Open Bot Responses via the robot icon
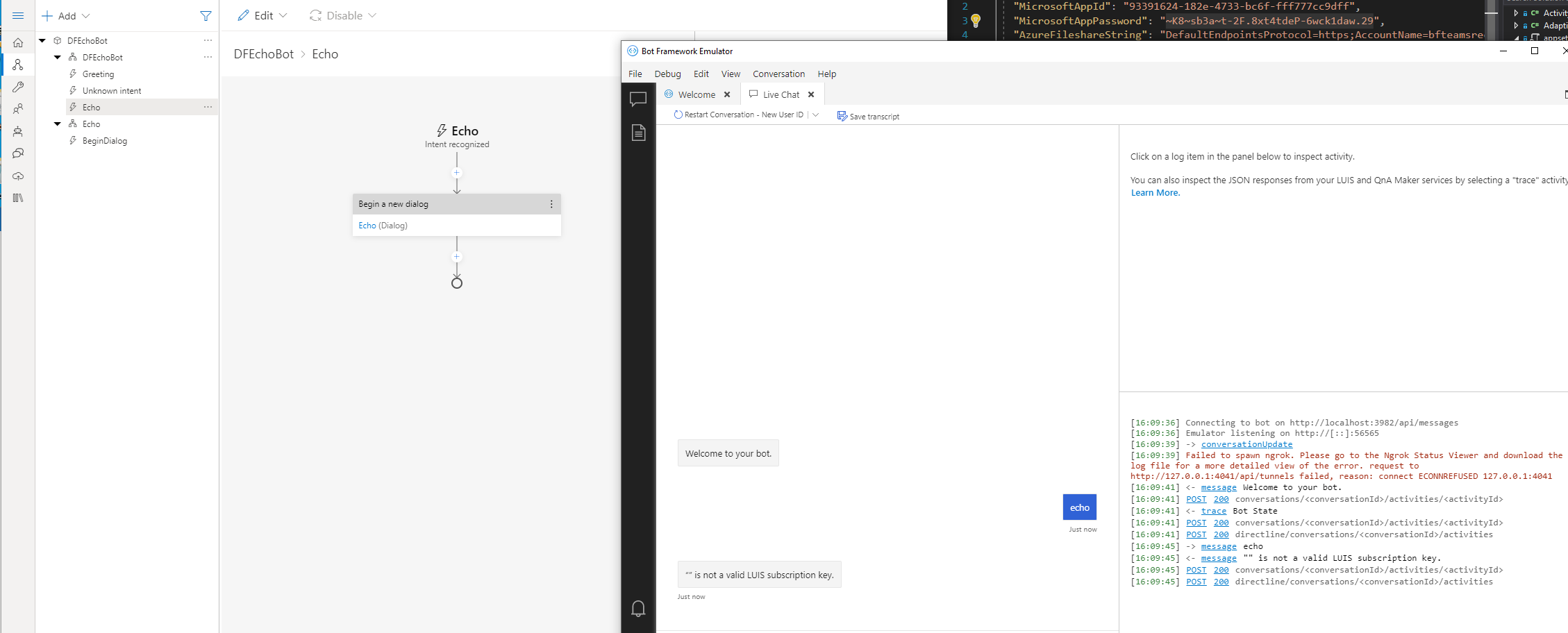 coord(17,131)
